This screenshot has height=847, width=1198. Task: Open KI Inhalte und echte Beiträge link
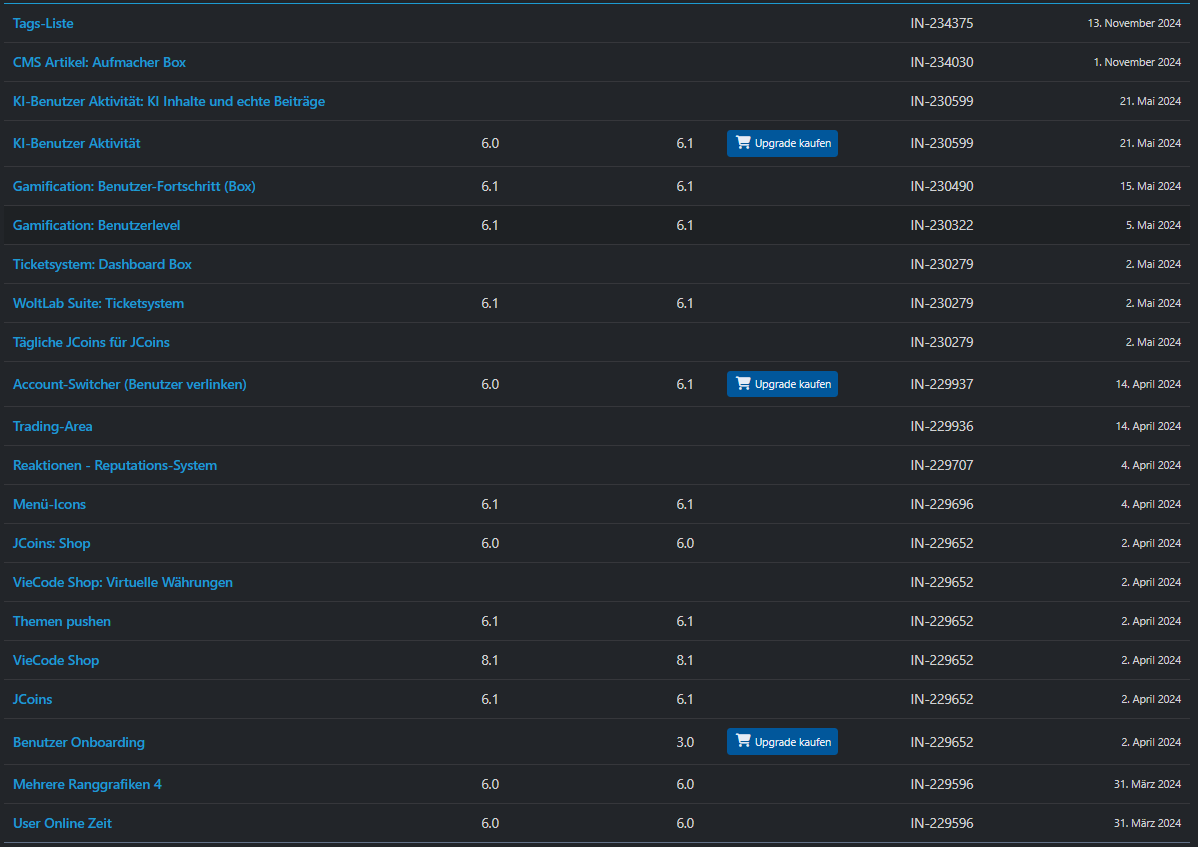tap(168, 101)
